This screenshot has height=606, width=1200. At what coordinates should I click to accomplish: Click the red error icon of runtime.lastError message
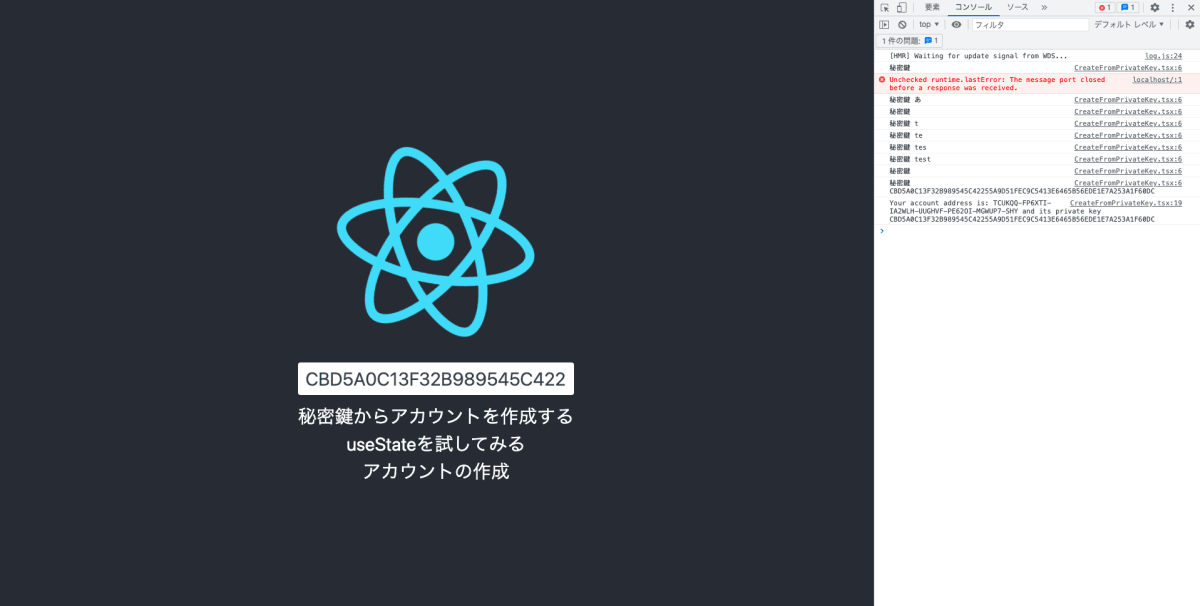point(882,79)
